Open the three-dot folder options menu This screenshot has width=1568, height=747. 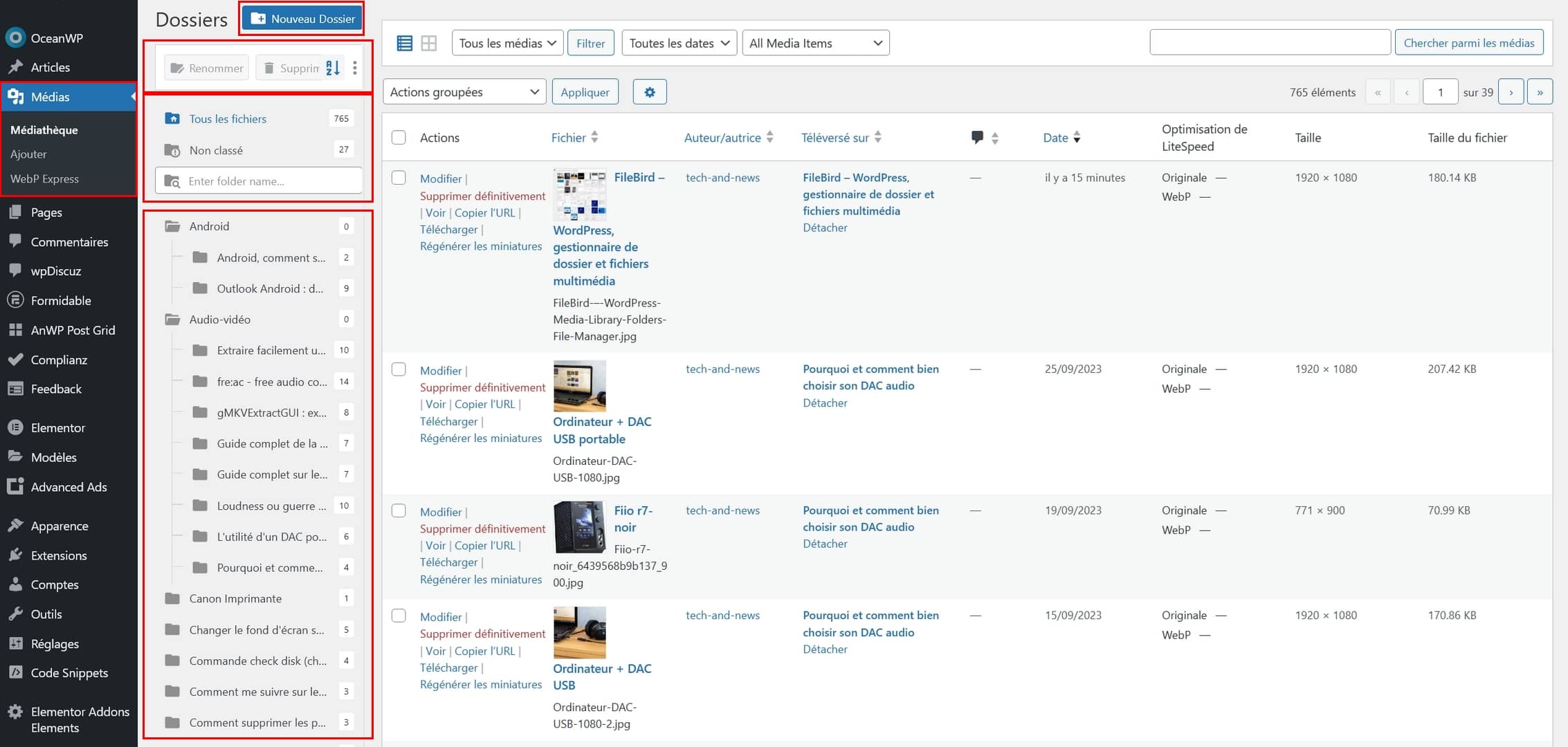355,68
